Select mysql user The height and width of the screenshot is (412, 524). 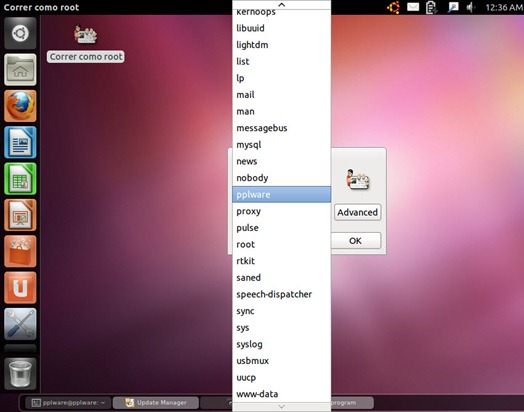(x=282, y=145)
